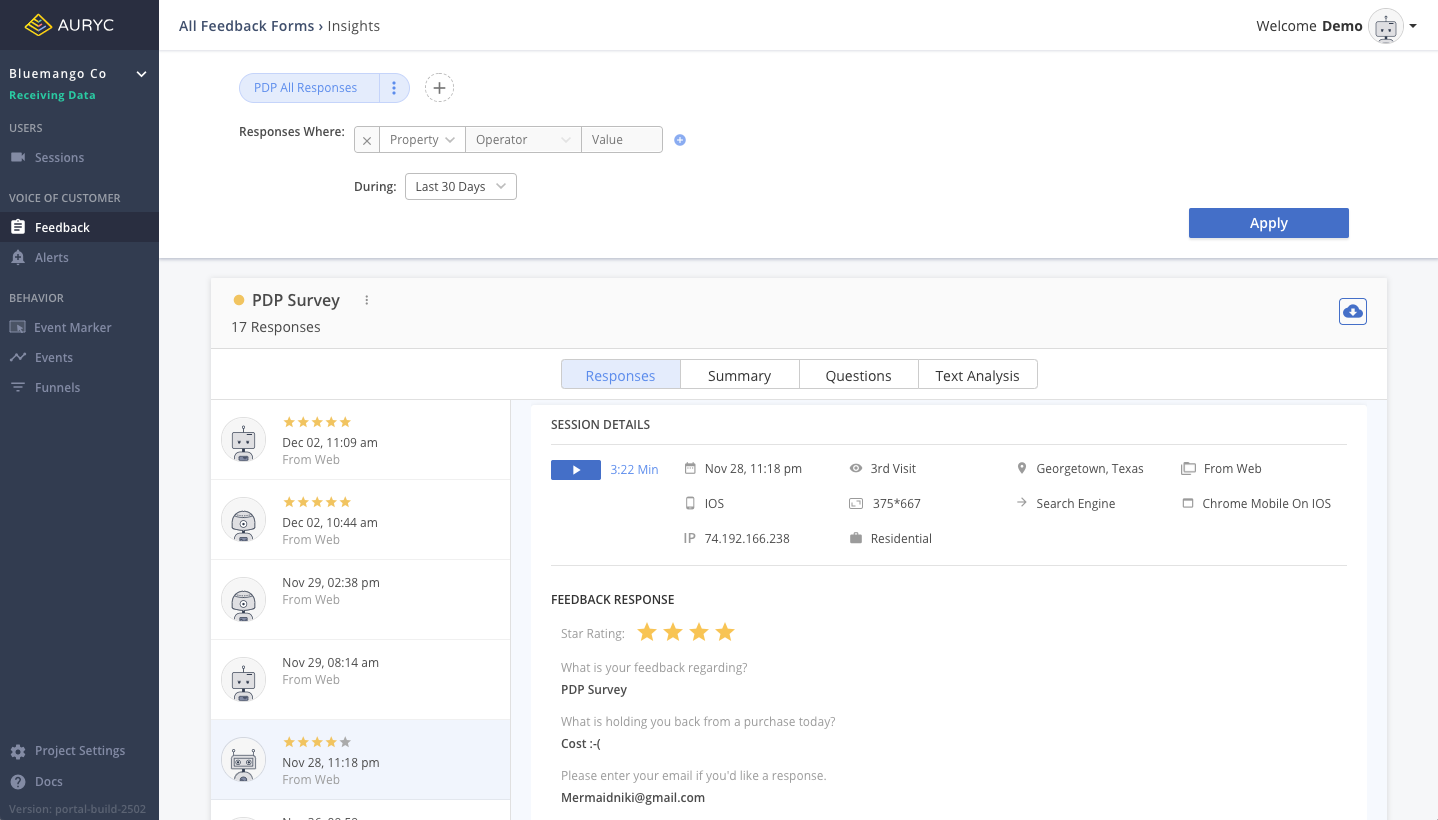The height and width of the screenshot is (820, 1438).
Task: Expand the Operator dropdown
Action: [522, 140]
